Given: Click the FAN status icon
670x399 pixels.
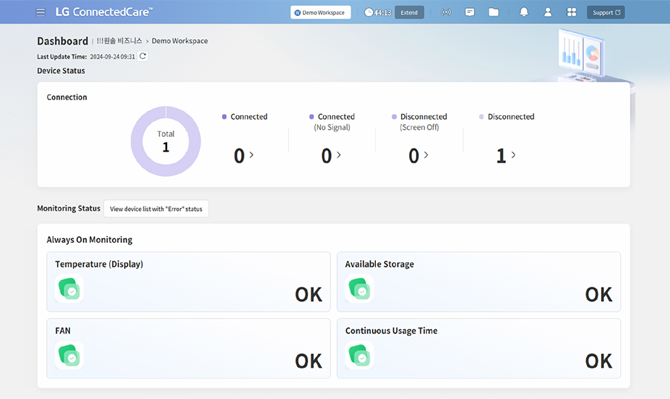Looking at the screenshot, I should coord(69,355).
